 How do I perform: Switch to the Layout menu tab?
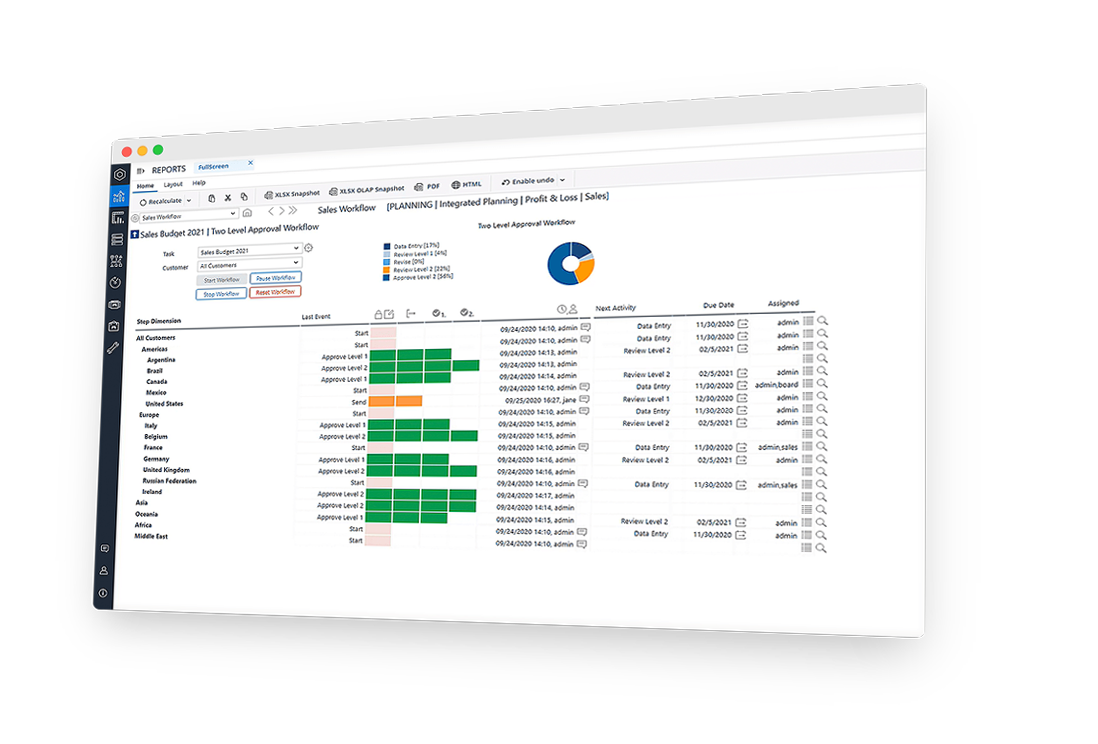pyautogui.click(x=173, y=185)
